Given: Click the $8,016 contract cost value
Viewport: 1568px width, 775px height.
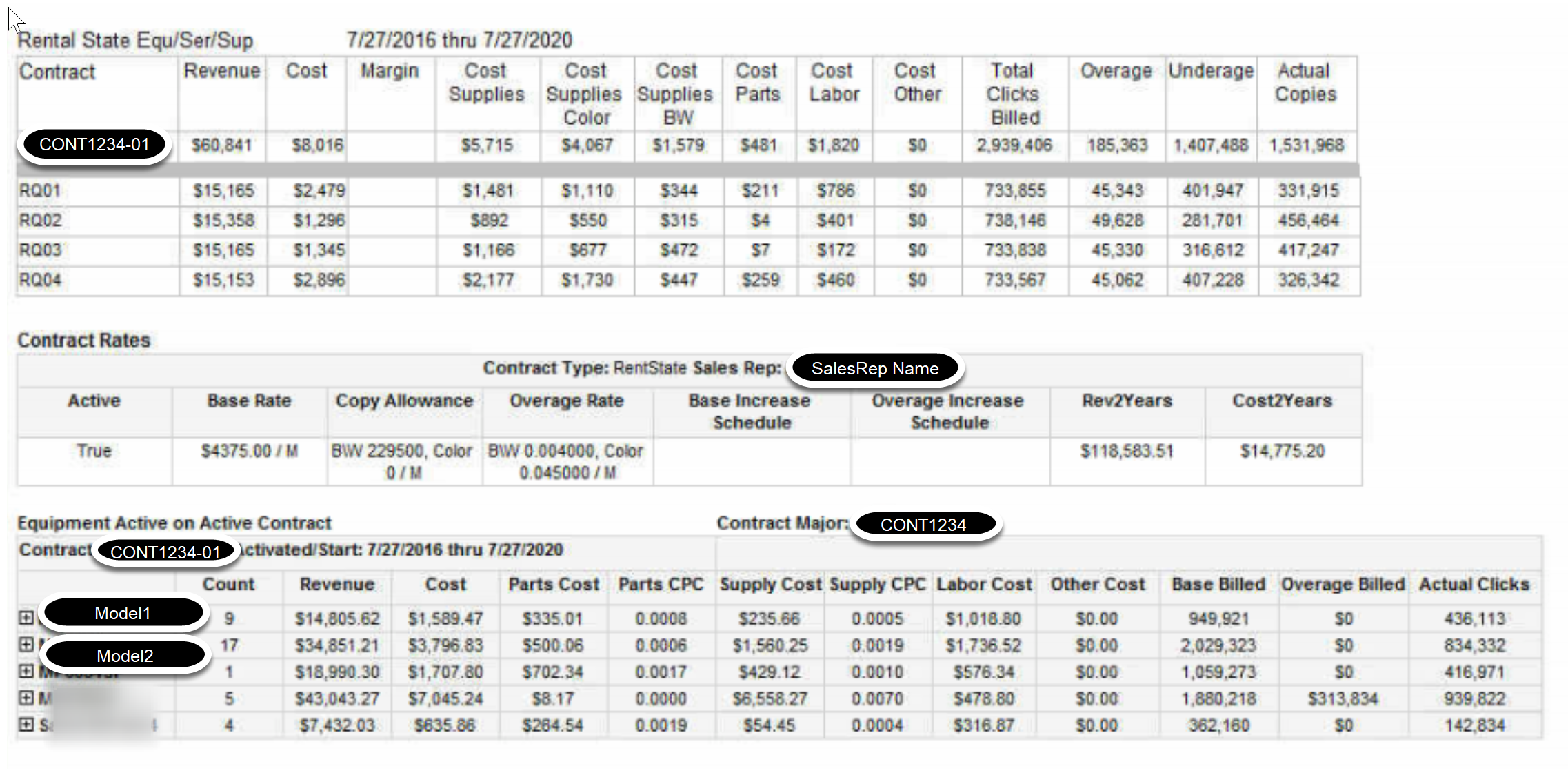Looking at the screenshot, I should (x=317, y=145).
